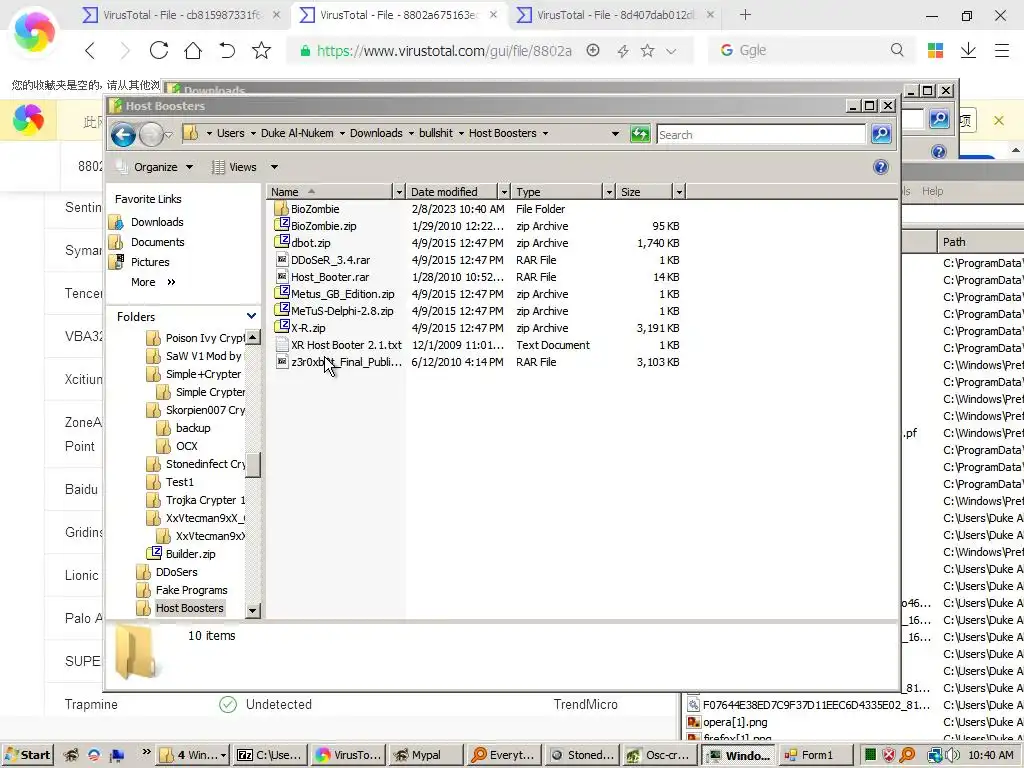The image size is (1024, 768).
Task: Switch to Everything search taskbar button
Action: click(x=503, y=755)
